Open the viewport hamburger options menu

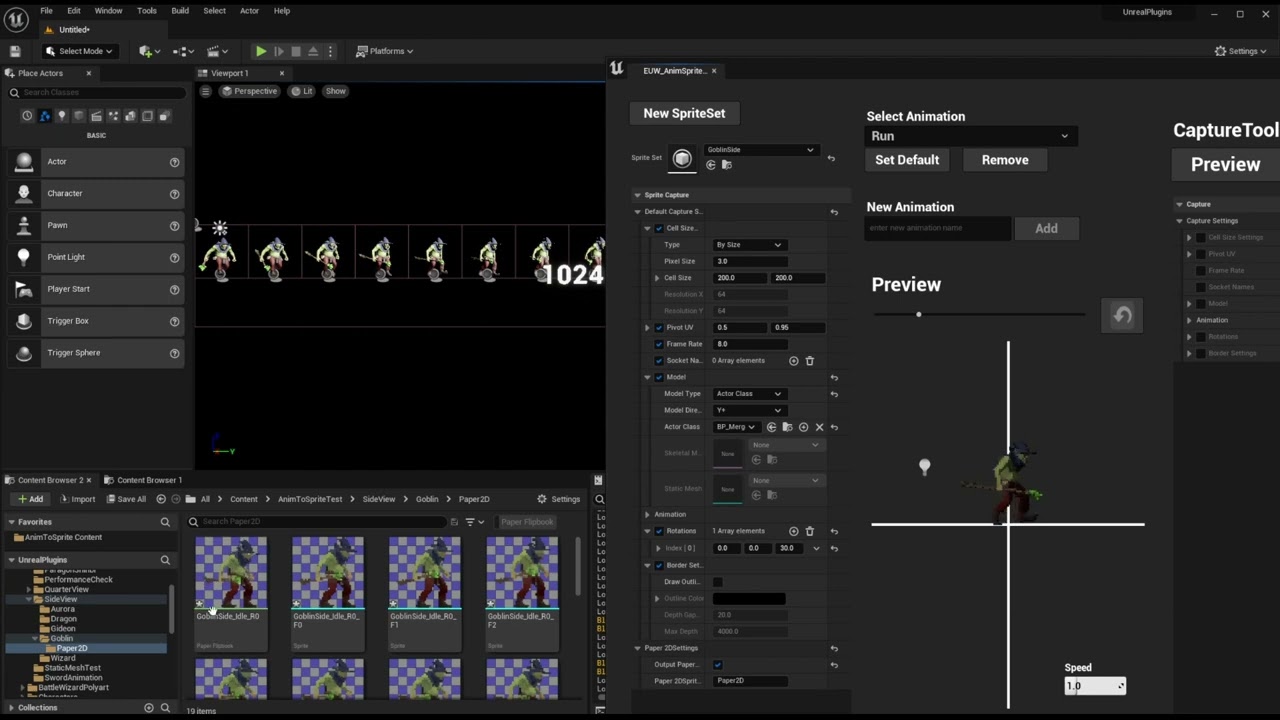pos(205,91)
